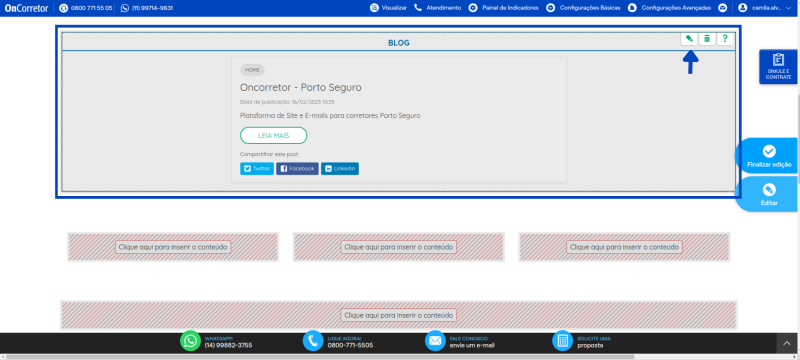Open Painel de Indicadores
This screenshot has height=360, width=800.
(504, 8)
